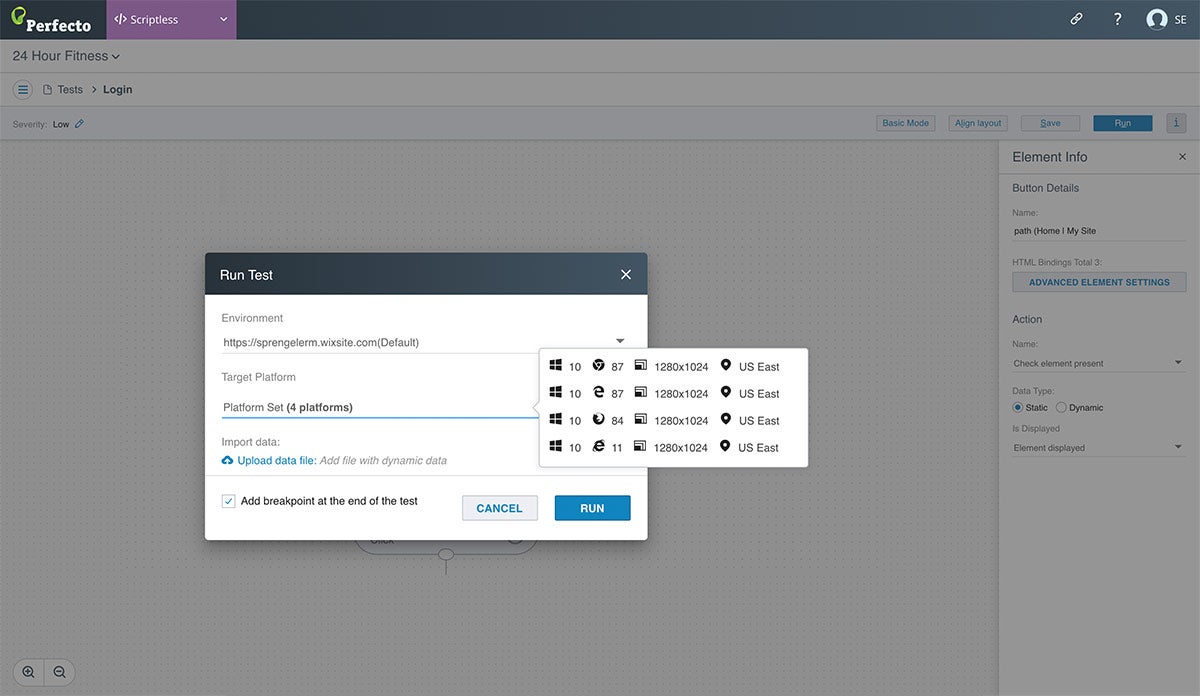Open the Is Displayed dropdown
The image size is (1200, 696).
pos(1098,447)
